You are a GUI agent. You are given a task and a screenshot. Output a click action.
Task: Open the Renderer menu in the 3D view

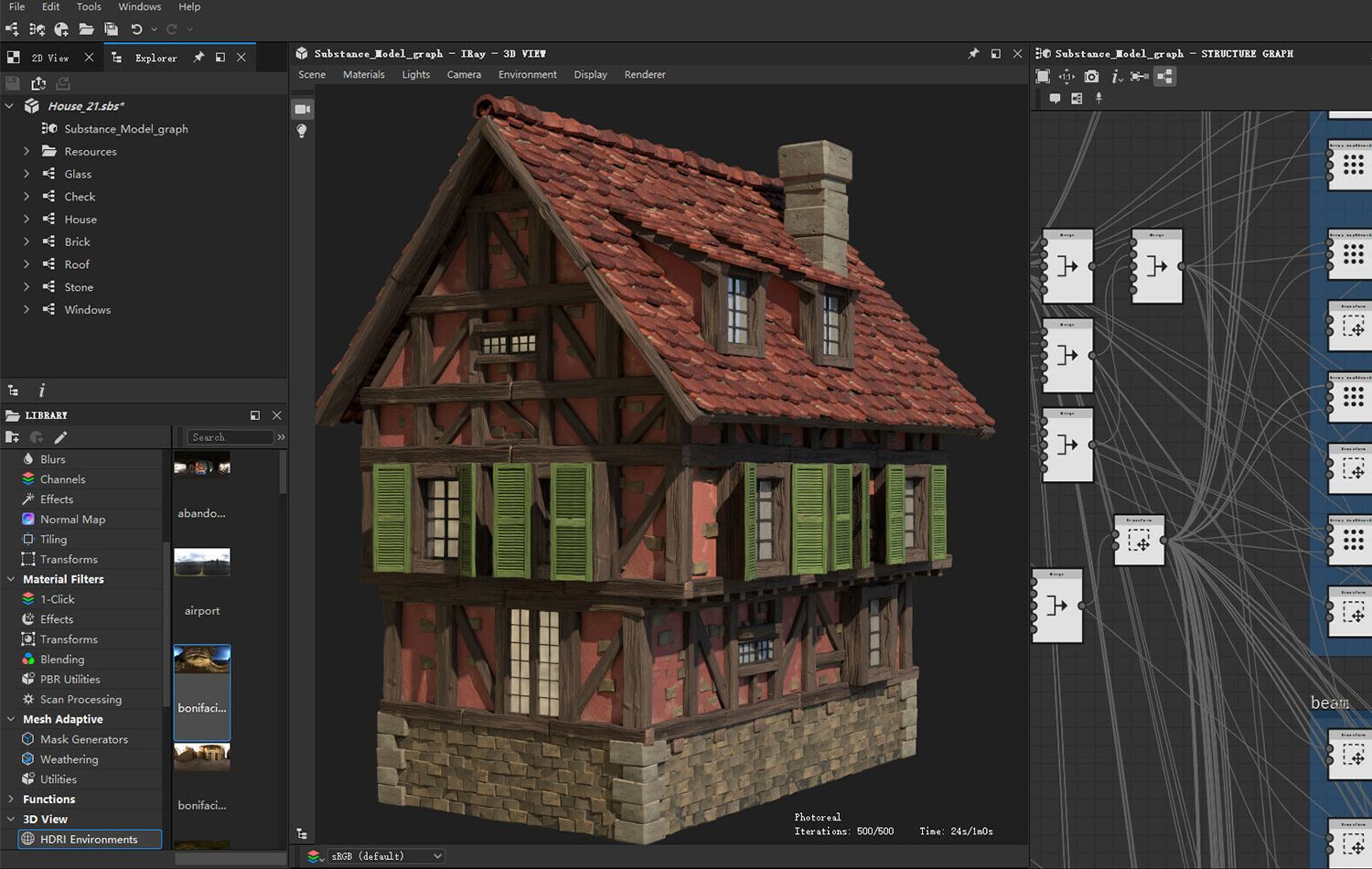(x=645, y=75)
